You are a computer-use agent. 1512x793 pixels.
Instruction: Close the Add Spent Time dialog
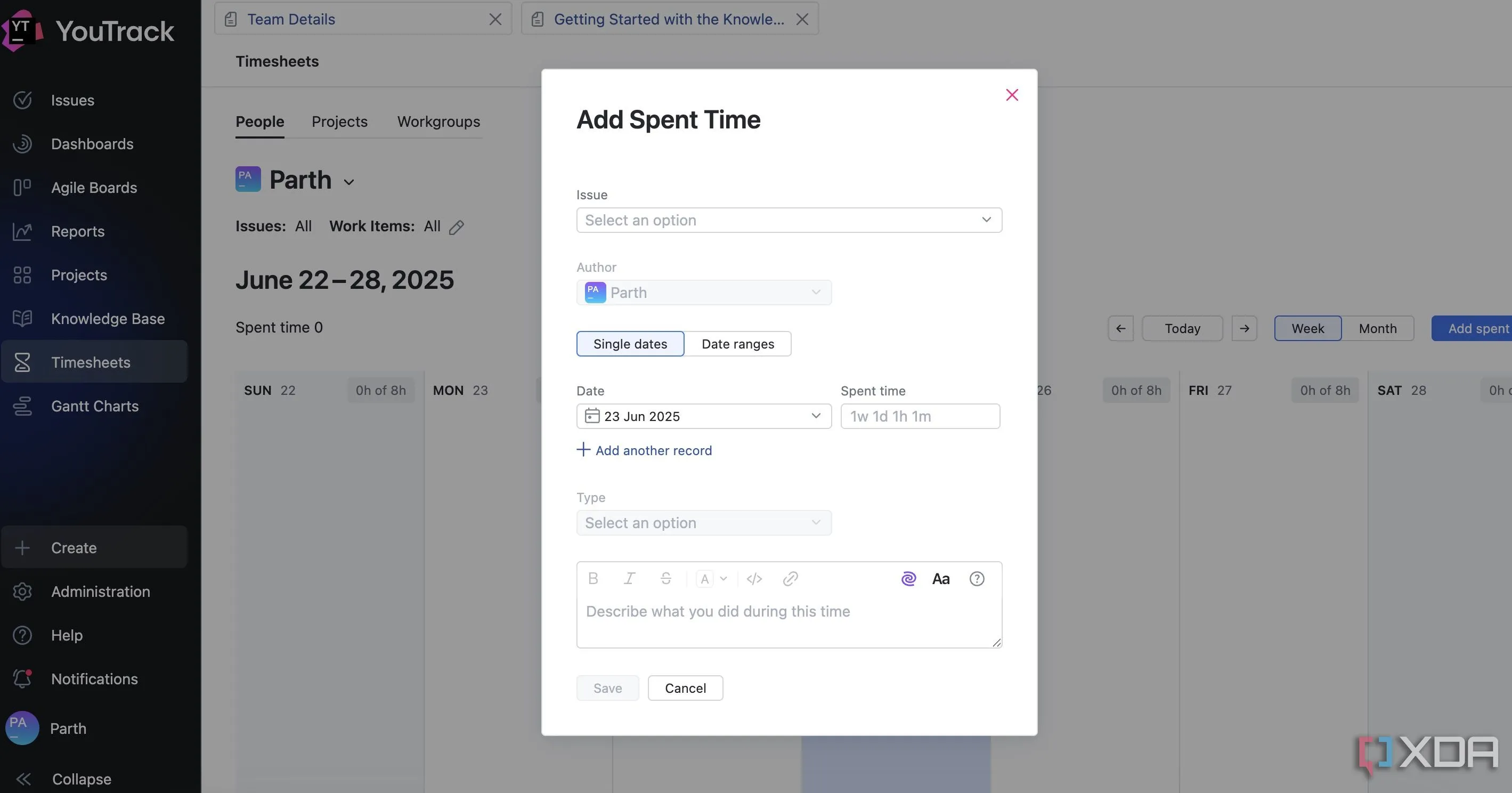pos(1012,94)
